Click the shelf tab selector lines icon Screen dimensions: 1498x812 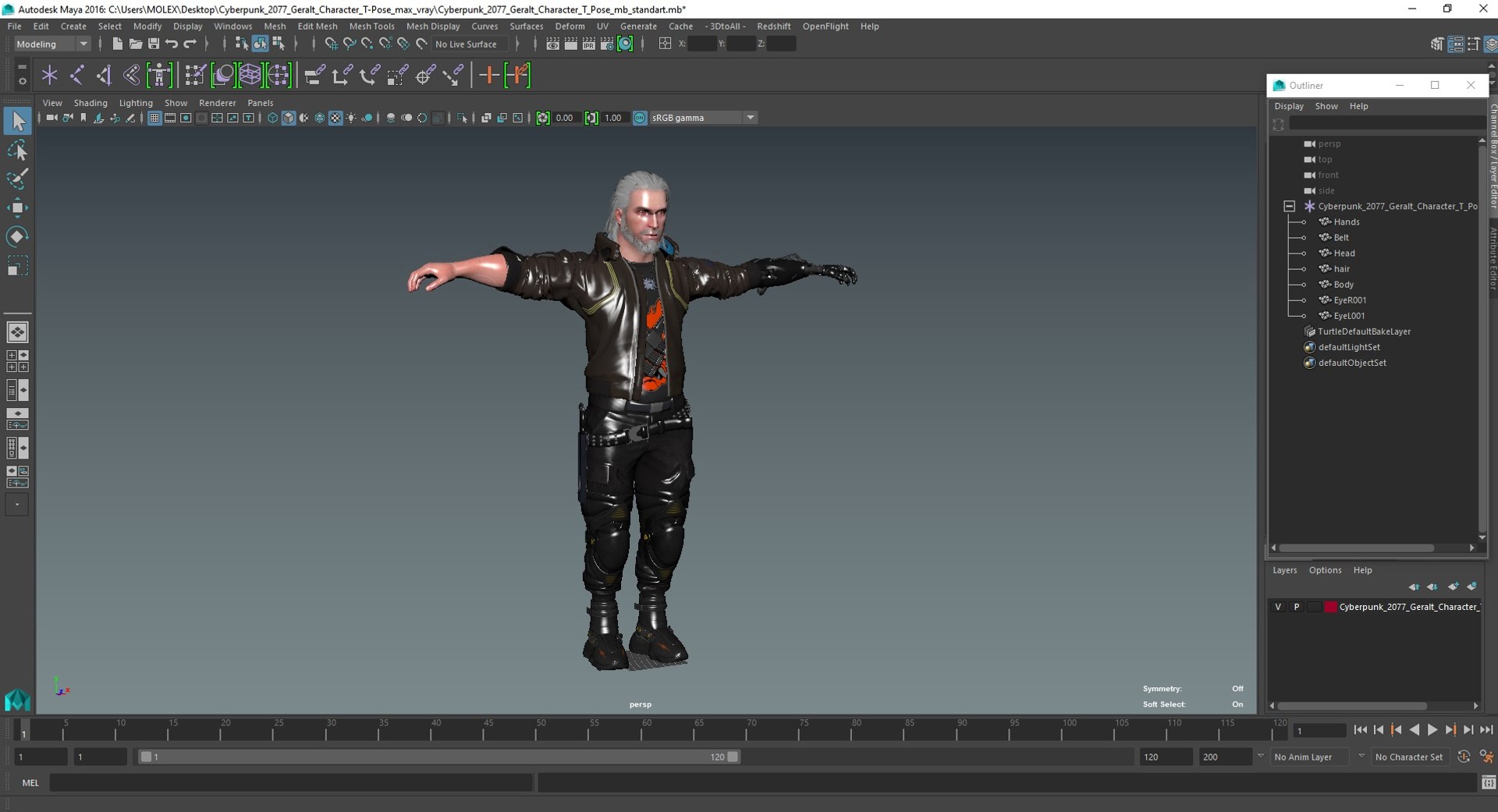pyautogui.click(x=22, y=68)
